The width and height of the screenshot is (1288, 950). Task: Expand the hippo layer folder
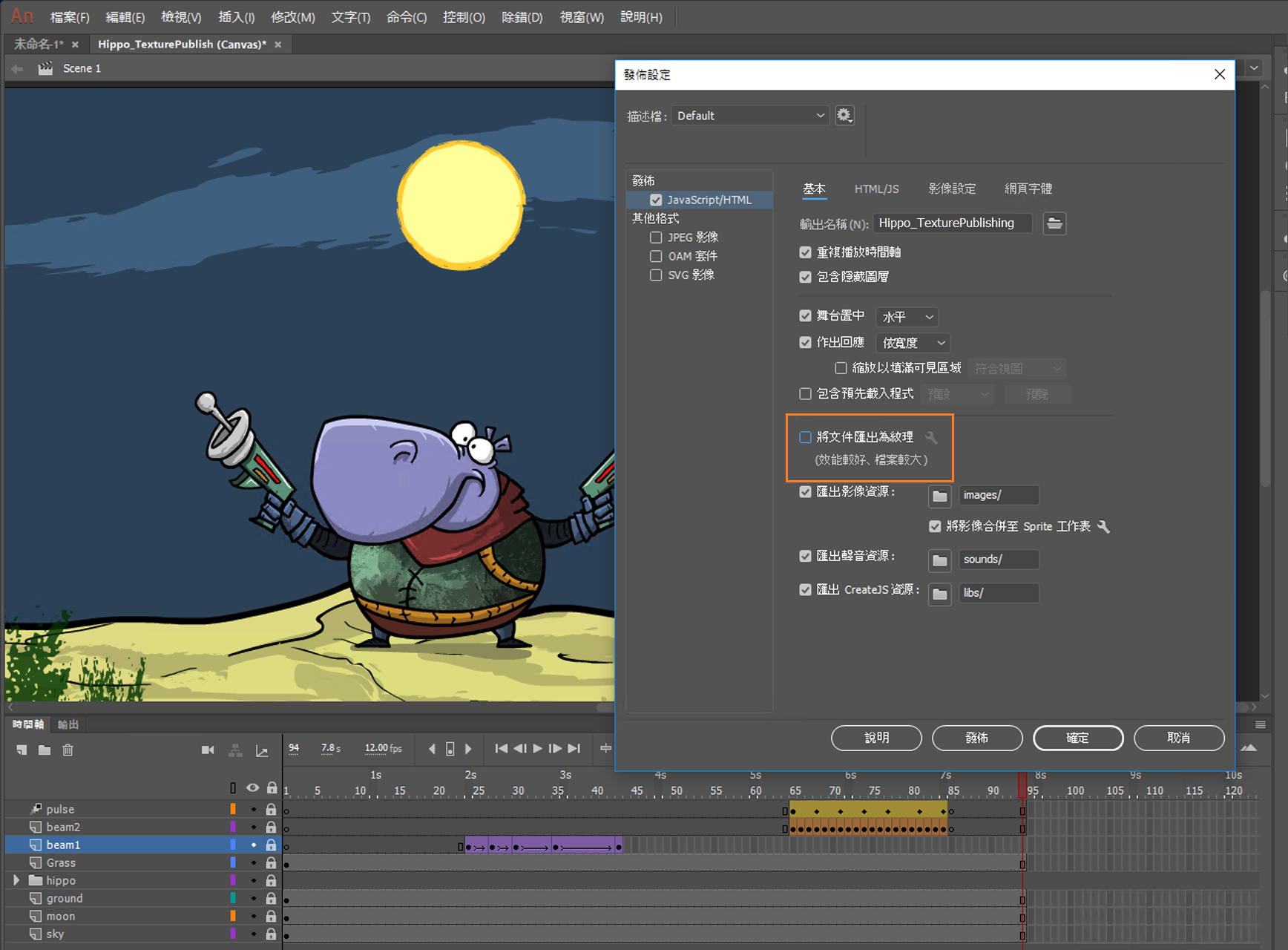pyautogui.click(x=16, y=880)
